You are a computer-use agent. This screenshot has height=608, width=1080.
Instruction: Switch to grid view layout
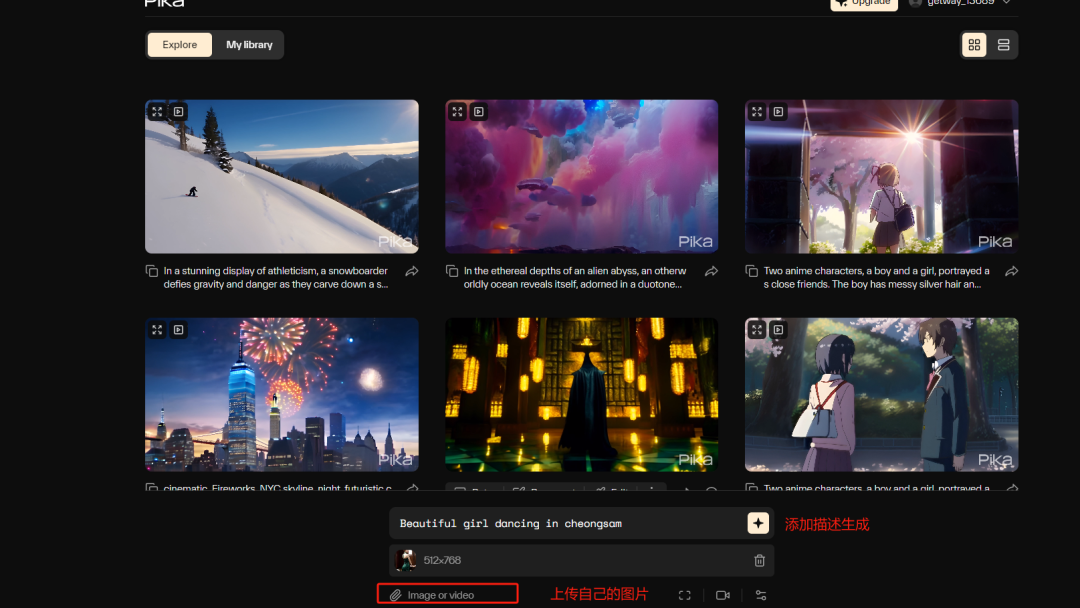[x=974, y=45]
